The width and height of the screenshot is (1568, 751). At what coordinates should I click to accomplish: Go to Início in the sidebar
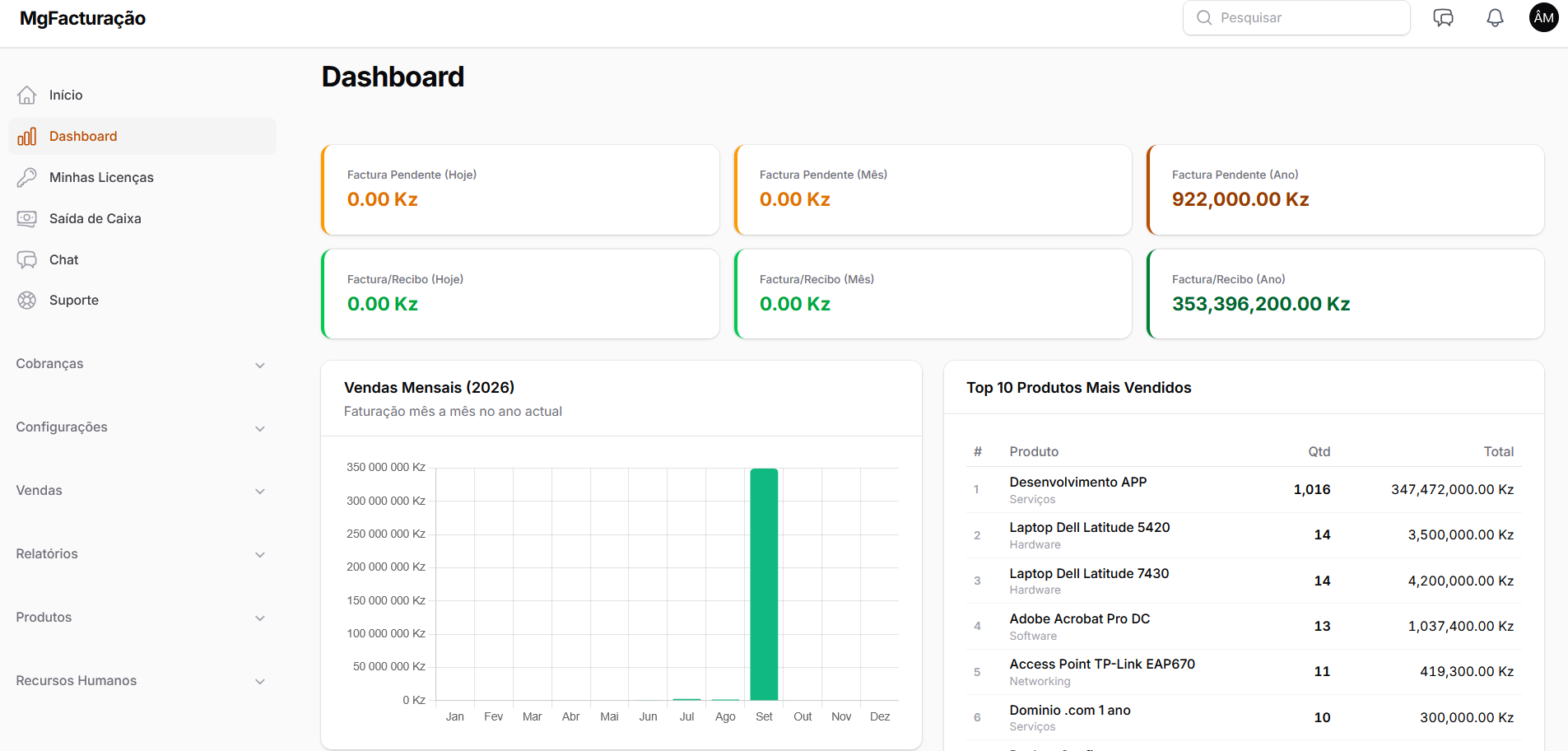[x=142, y=96]
